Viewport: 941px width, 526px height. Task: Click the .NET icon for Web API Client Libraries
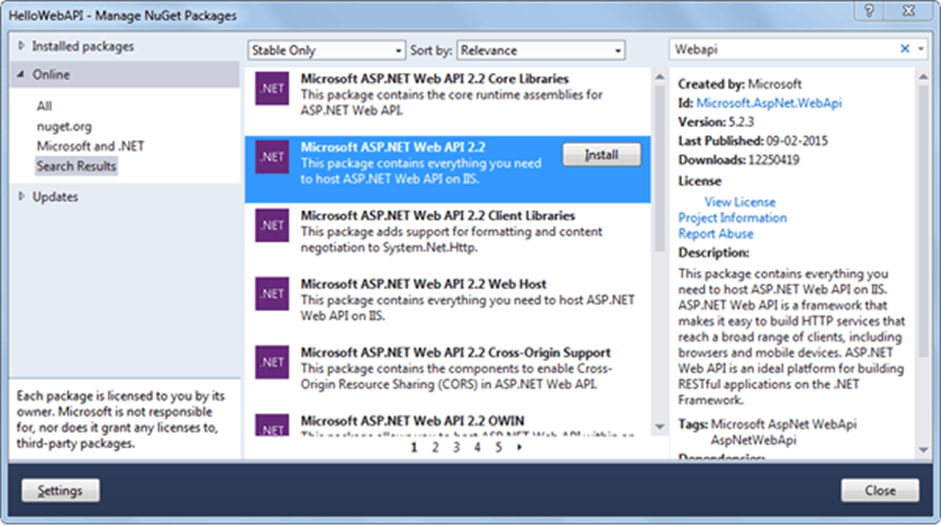[x=272, y=225]
